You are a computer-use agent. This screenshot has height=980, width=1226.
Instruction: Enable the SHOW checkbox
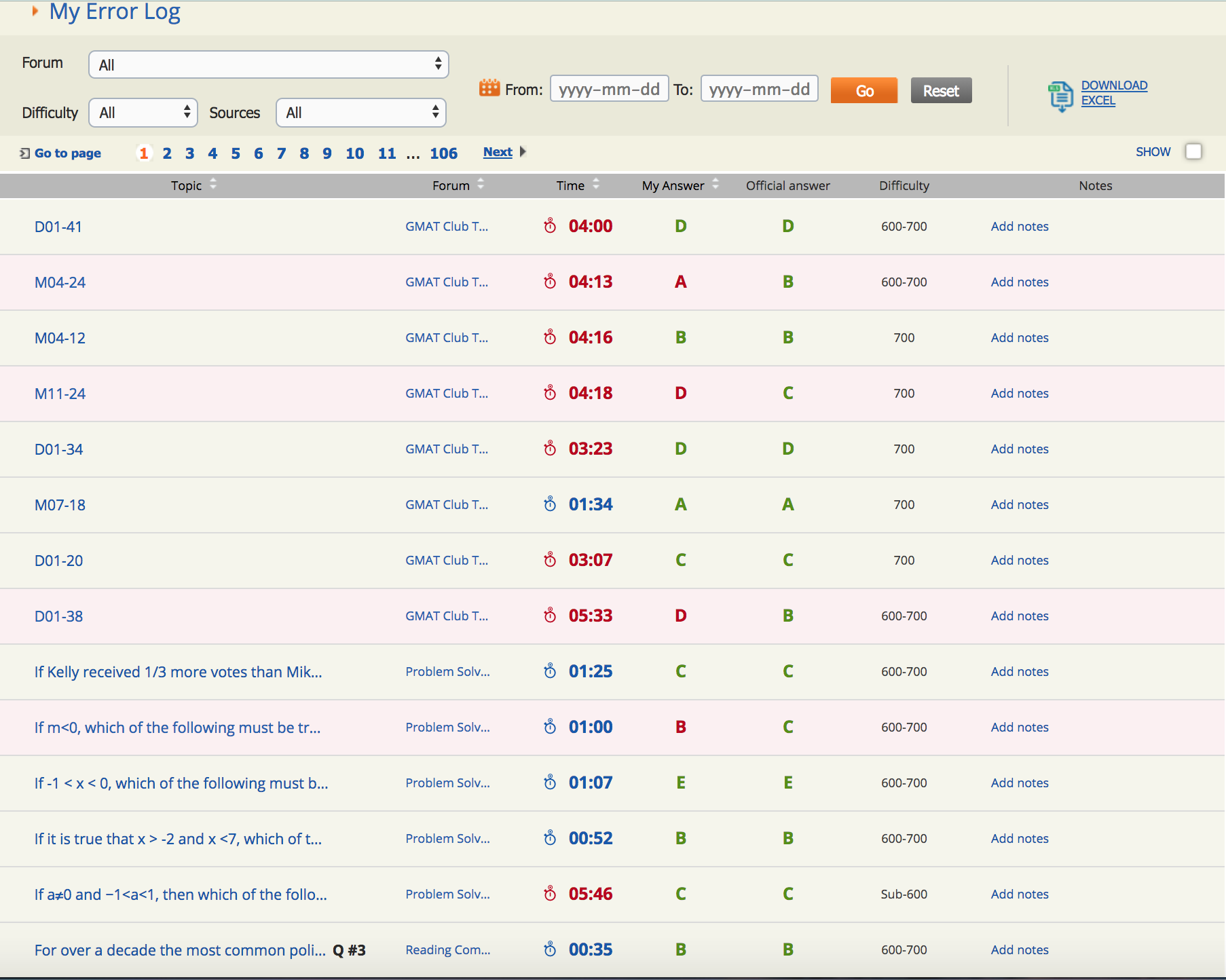[x=1193, y=151]
